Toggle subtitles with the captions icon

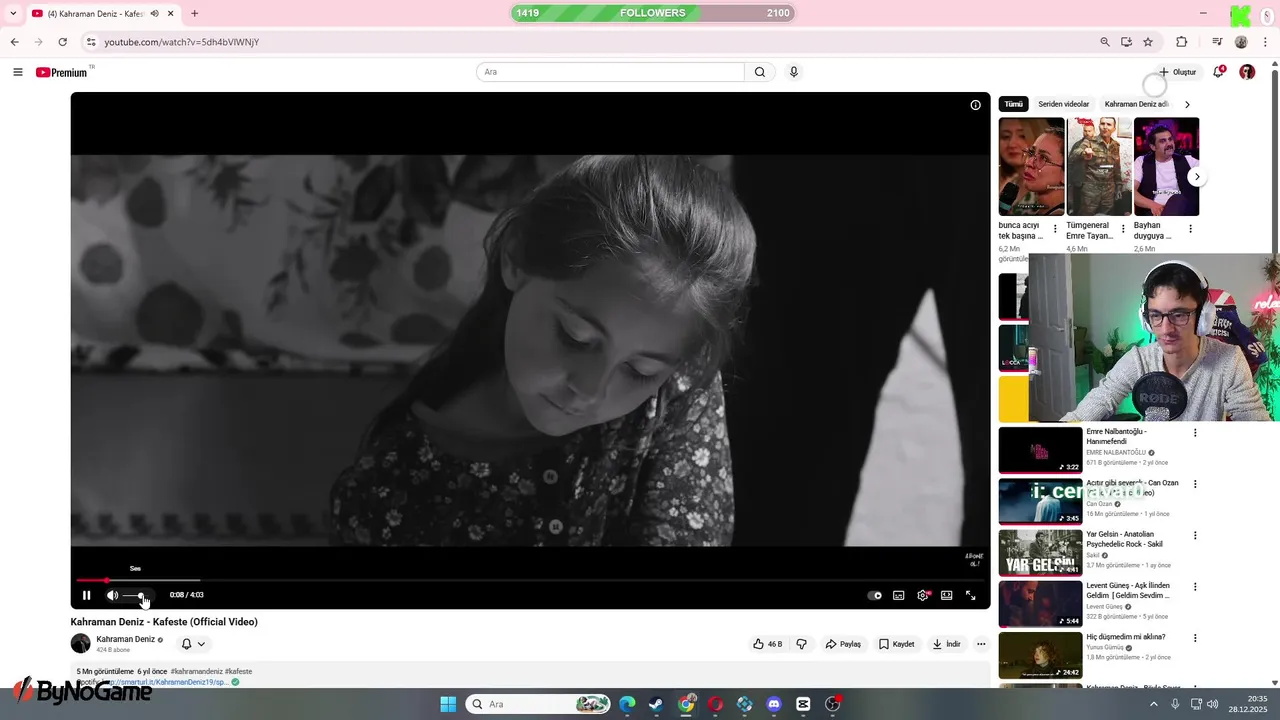pyautogui.click(x=899, y=595)
